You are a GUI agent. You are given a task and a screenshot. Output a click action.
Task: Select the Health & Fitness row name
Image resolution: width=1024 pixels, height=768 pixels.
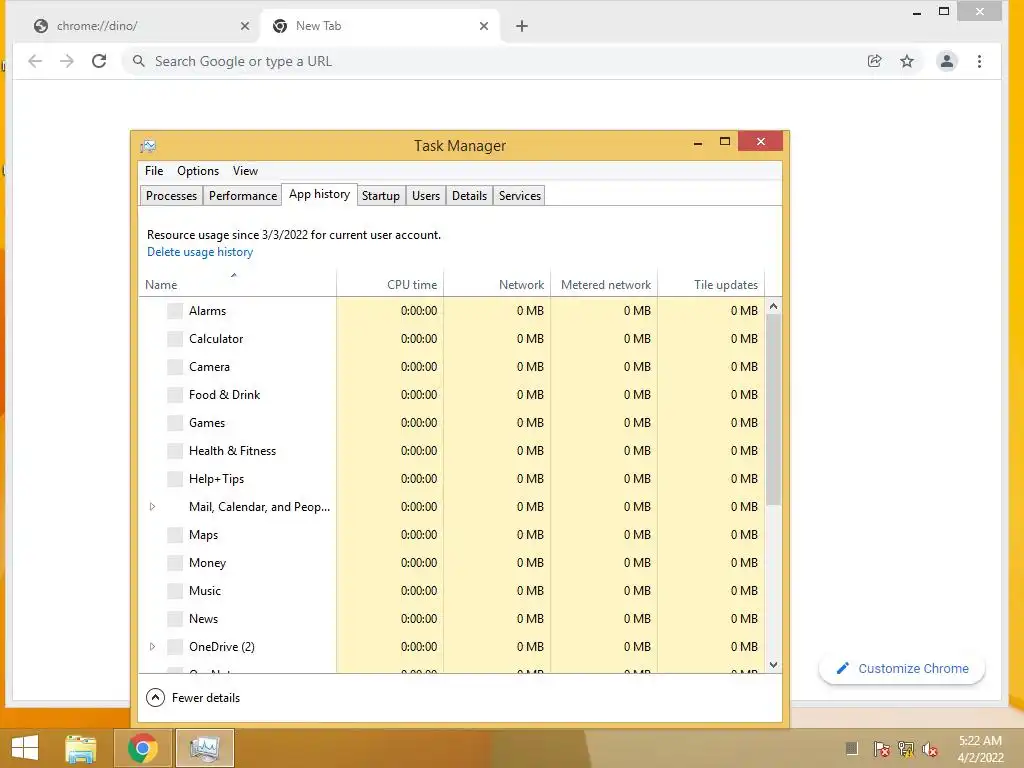pyautogui.click(x=232, y=451)
